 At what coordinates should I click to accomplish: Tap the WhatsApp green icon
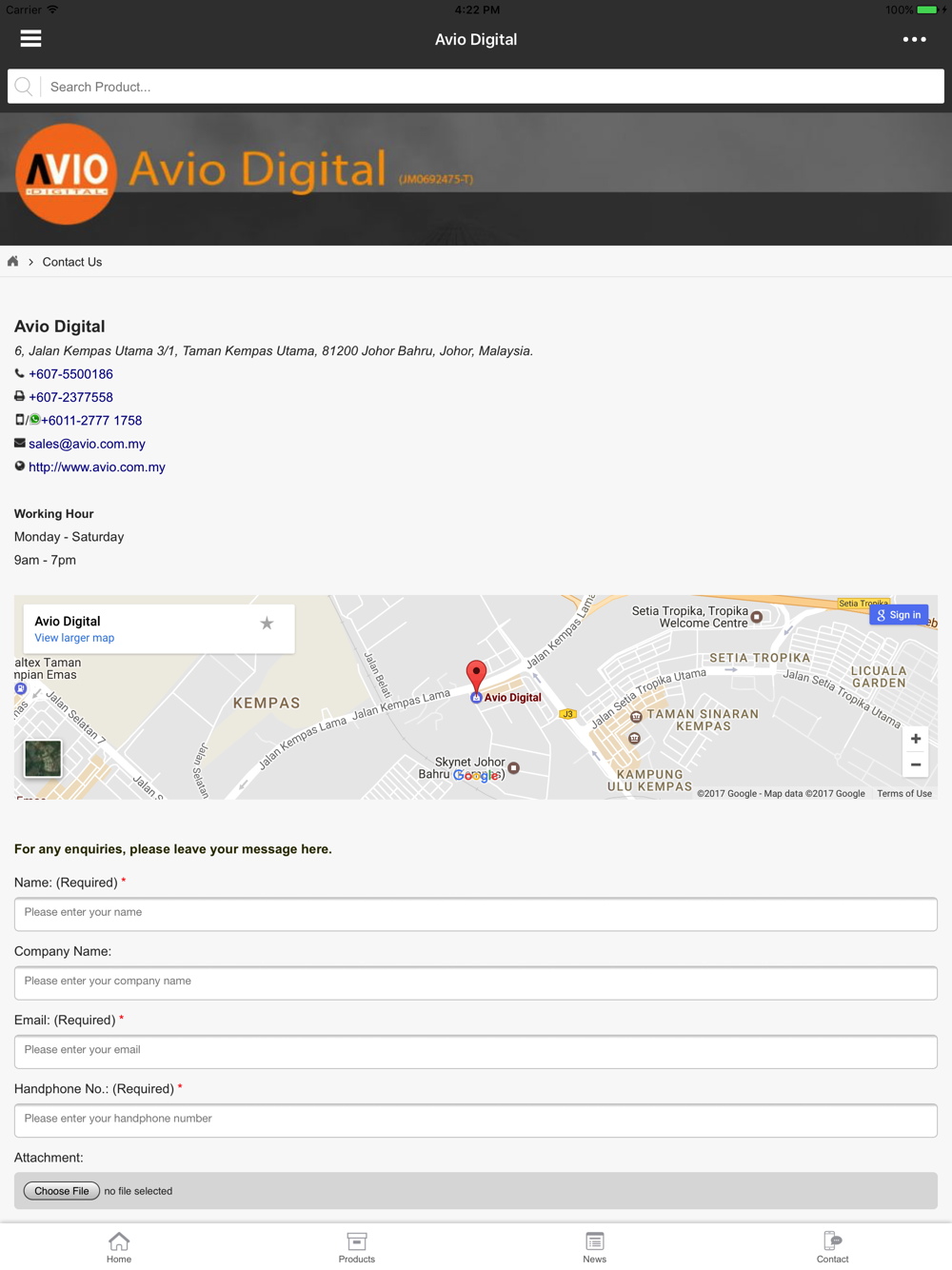pos(35,420)
